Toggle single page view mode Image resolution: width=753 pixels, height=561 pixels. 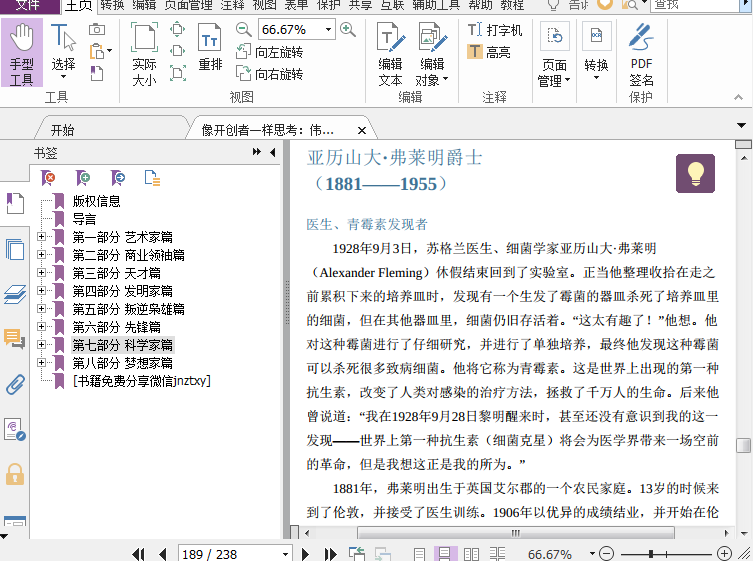click(419, 554)
